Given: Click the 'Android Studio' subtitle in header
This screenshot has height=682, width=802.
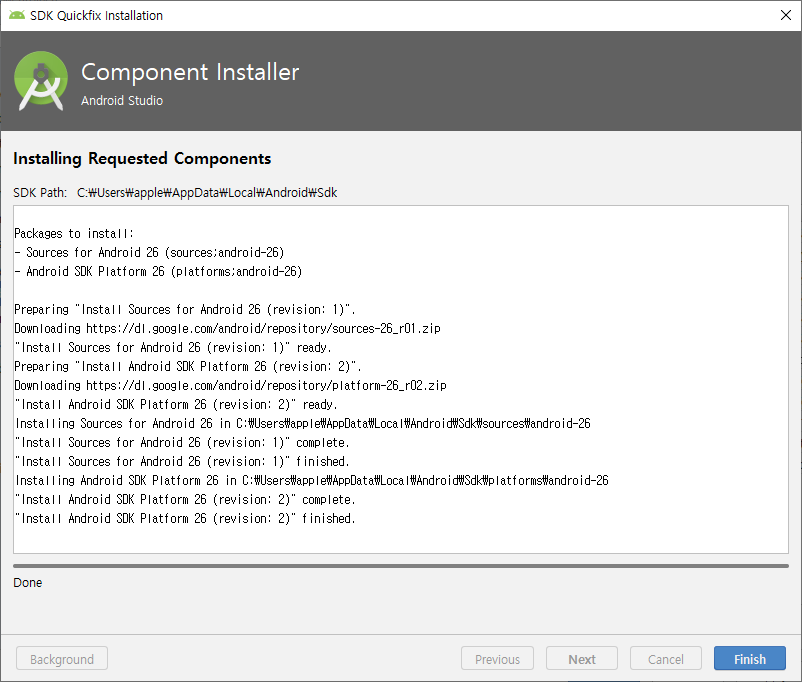Looking at the screenshot, I should (x=122, y=100).
